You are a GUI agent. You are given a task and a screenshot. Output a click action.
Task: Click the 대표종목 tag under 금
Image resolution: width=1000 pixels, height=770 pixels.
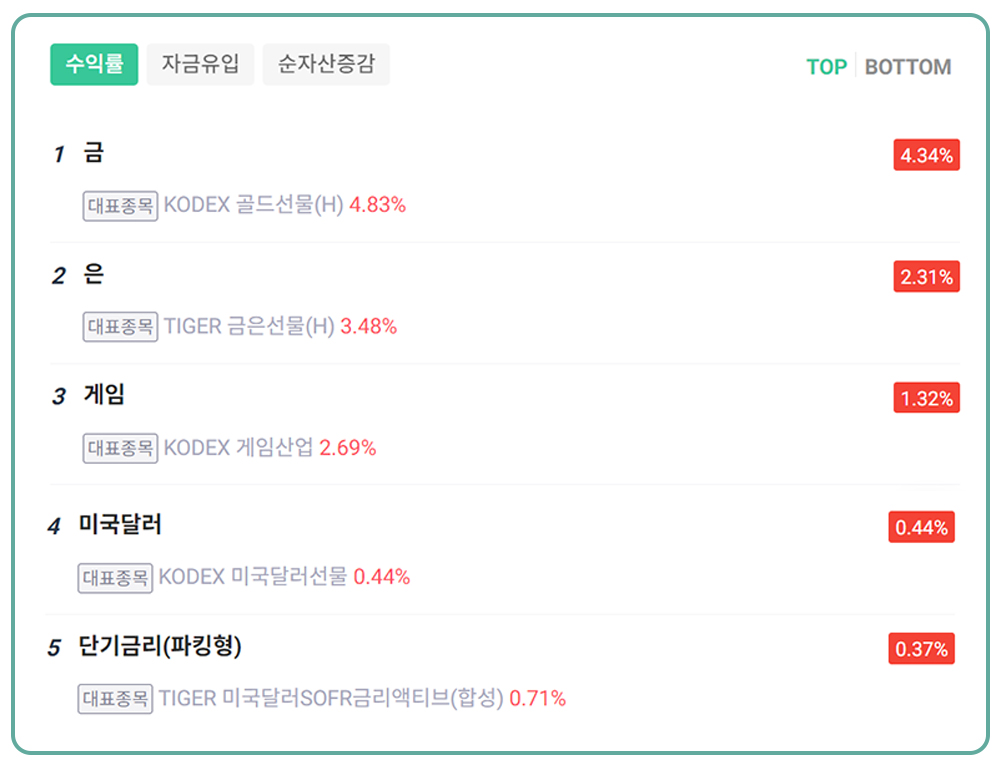[x=120, y=206]
